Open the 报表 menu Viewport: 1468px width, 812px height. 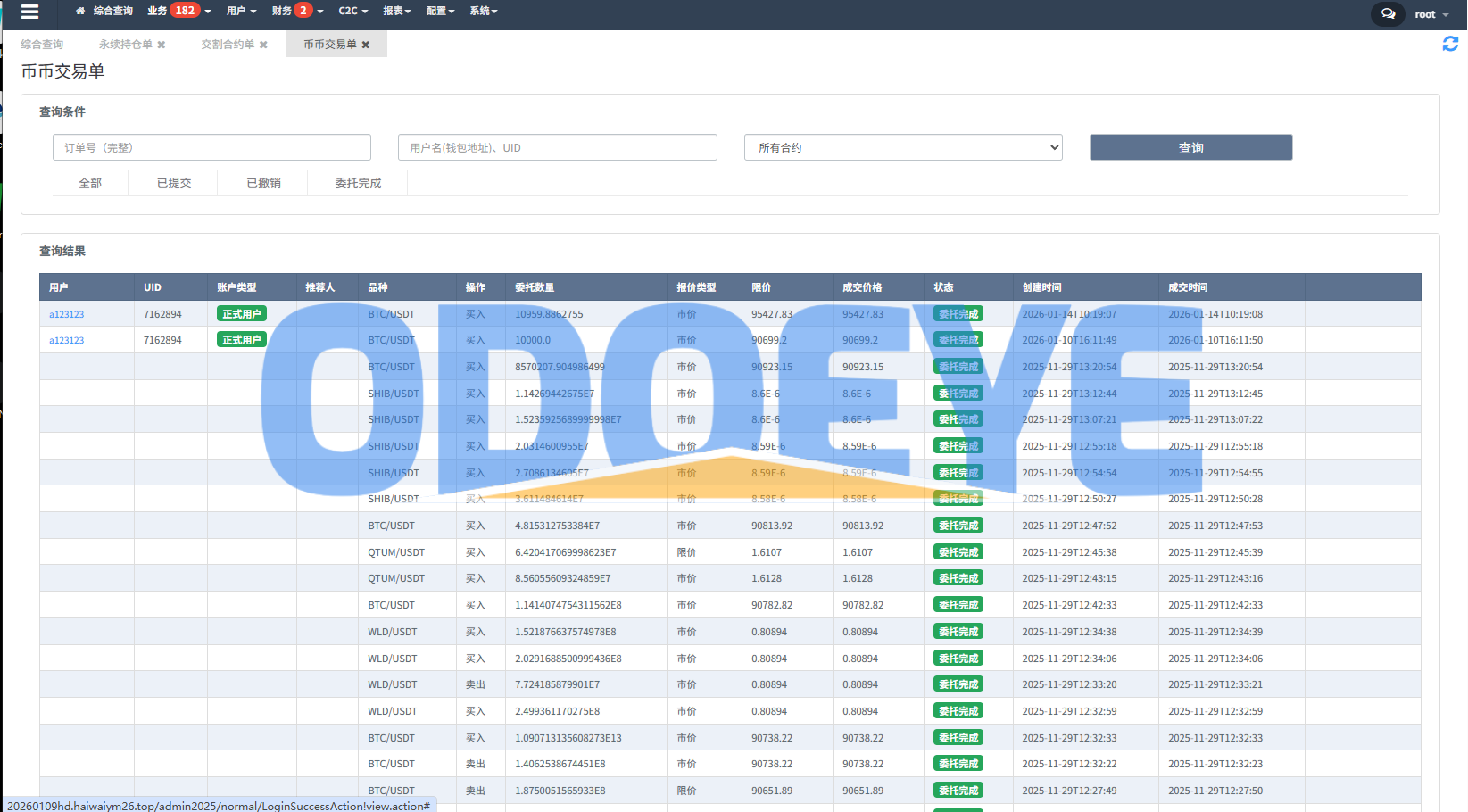click(x=396, y=11)
